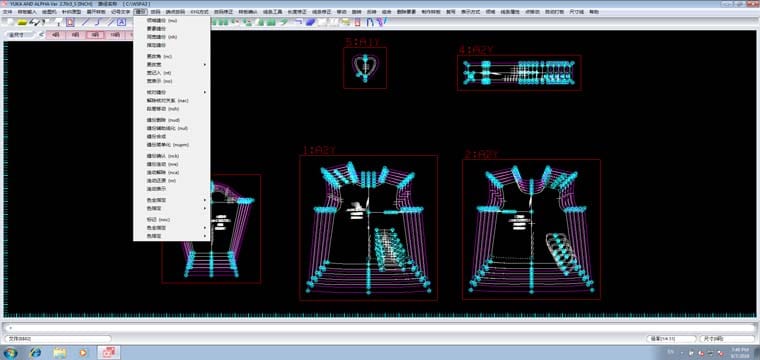
Task: Click the green curved arrow toolbar icon
Action: [x=285, y=22]
